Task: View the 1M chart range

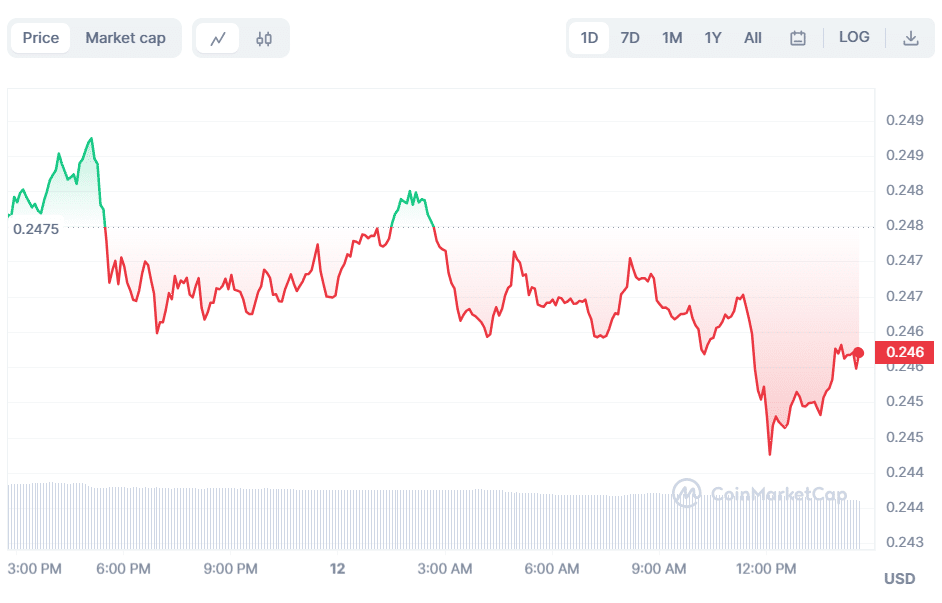Action: click(x=671, y=37)
